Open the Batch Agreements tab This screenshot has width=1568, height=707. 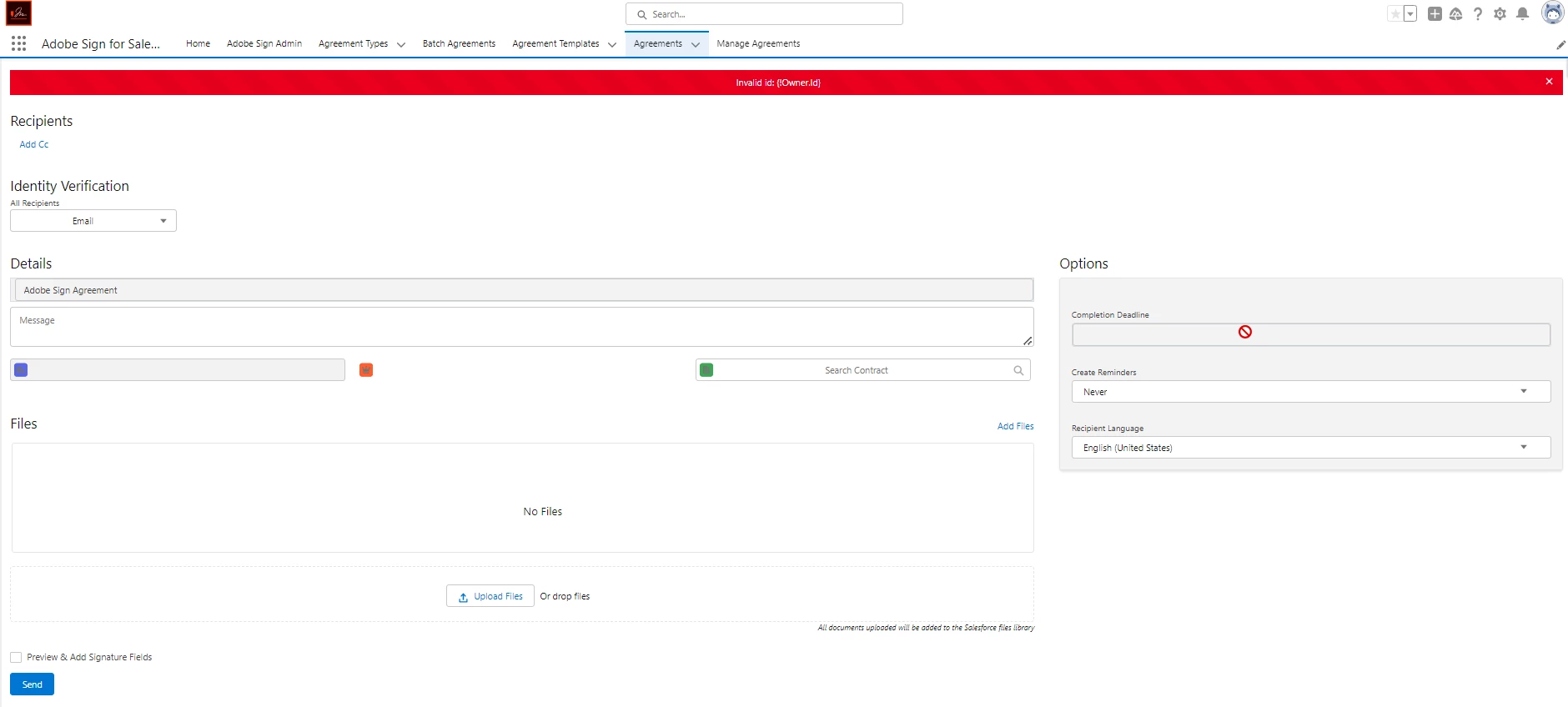coord(459,43)
